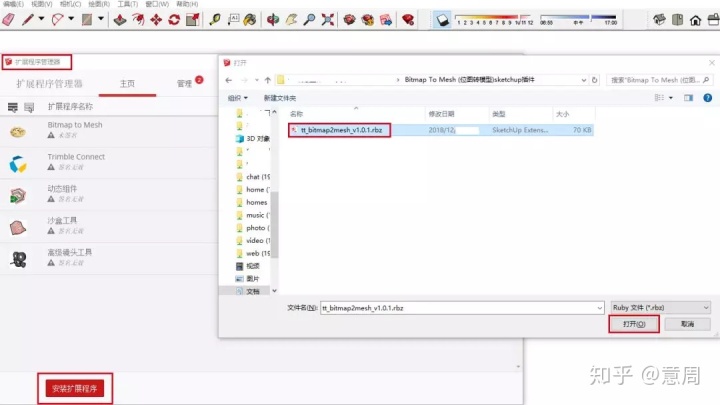
Task: Select the Orbit camera tool
Action: [x=273, y=19]
